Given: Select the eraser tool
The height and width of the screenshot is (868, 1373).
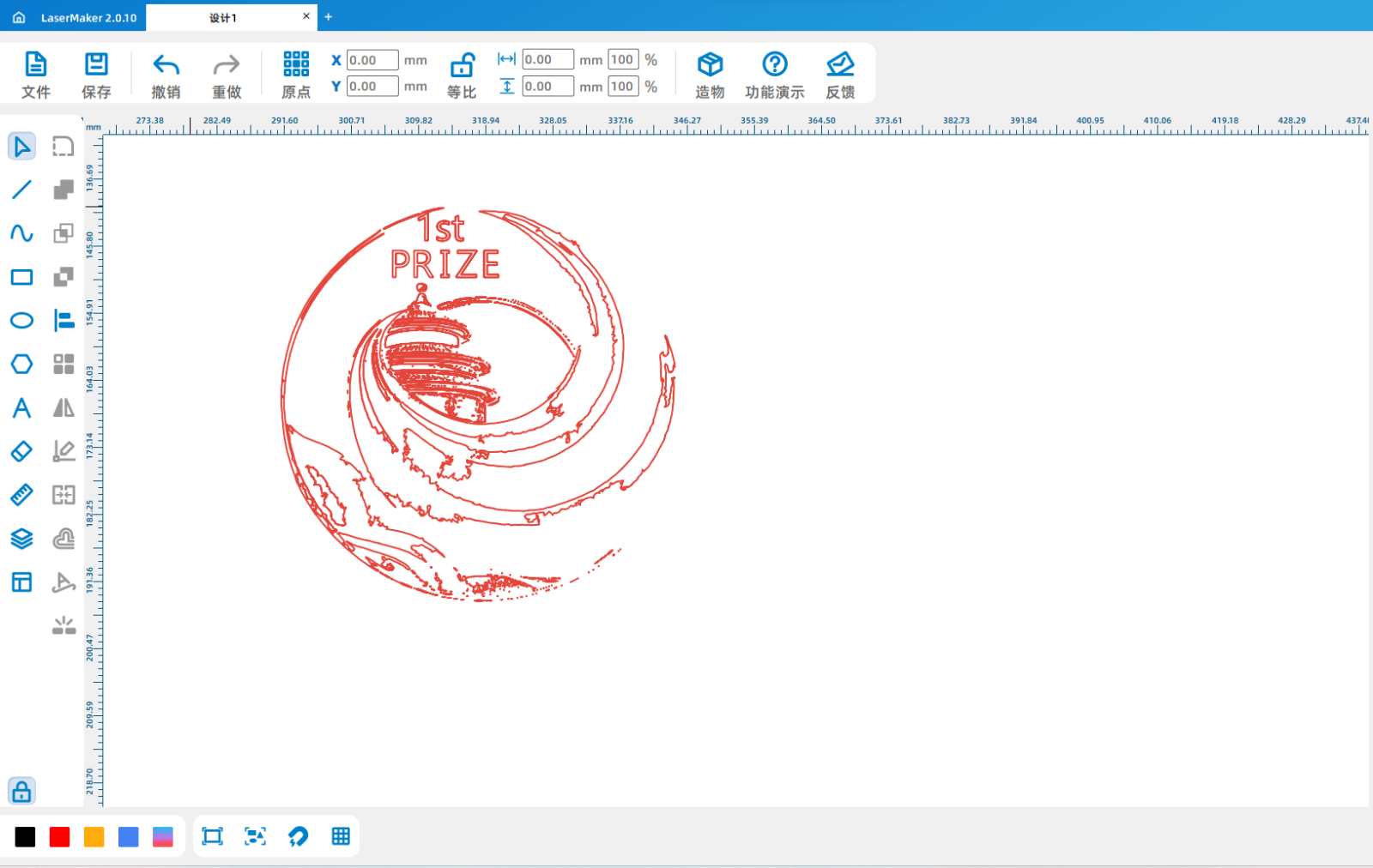Looking at the screenshot, I should (21, 451).
